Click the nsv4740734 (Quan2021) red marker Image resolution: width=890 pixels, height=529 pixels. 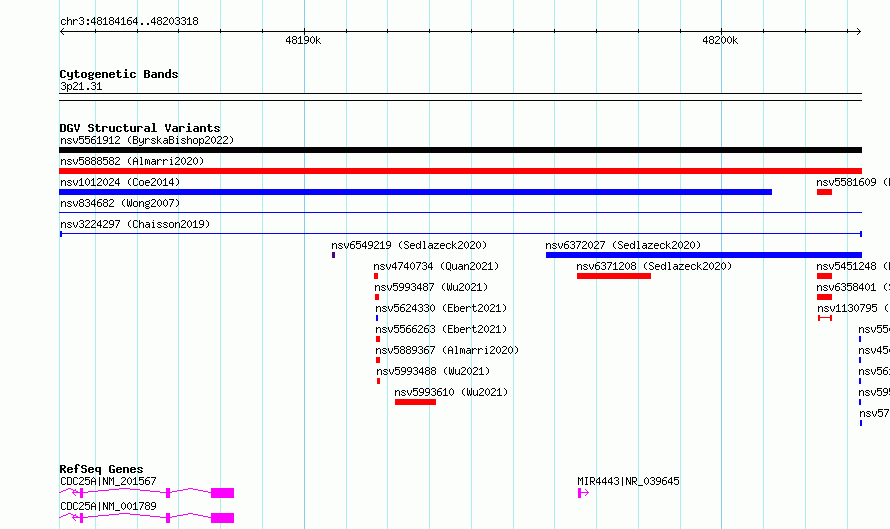tap(376, 276)
